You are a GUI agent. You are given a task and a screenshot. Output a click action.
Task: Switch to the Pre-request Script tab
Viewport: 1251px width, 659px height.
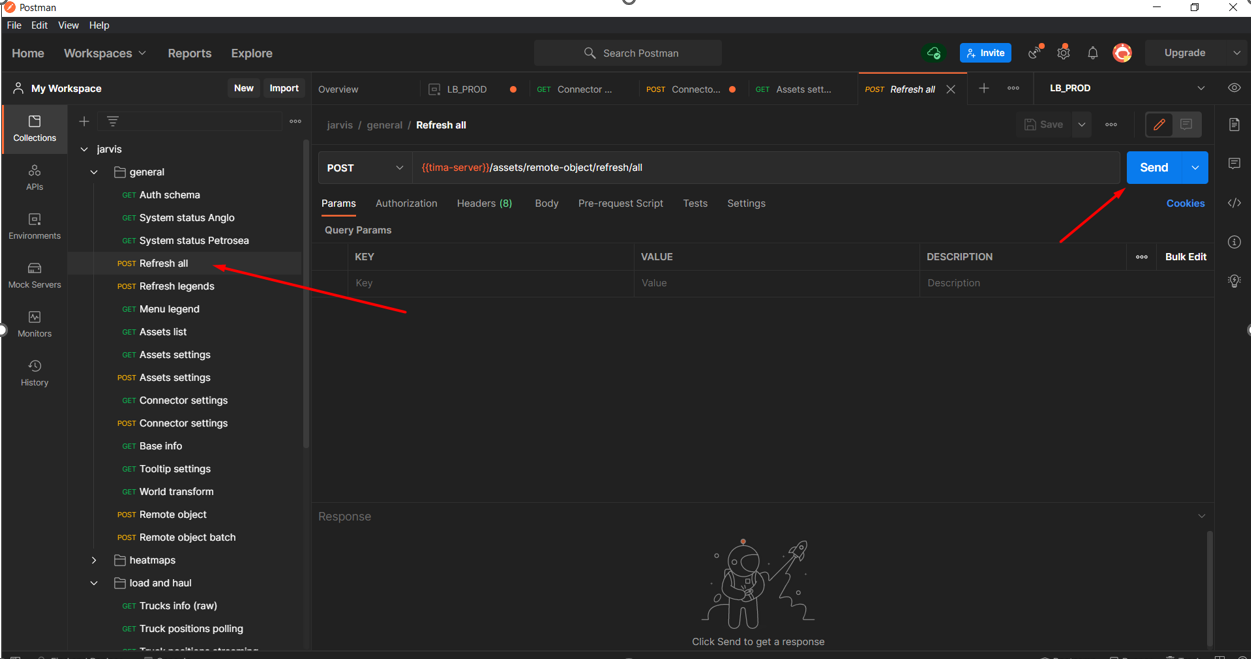[x=620, y=203]
